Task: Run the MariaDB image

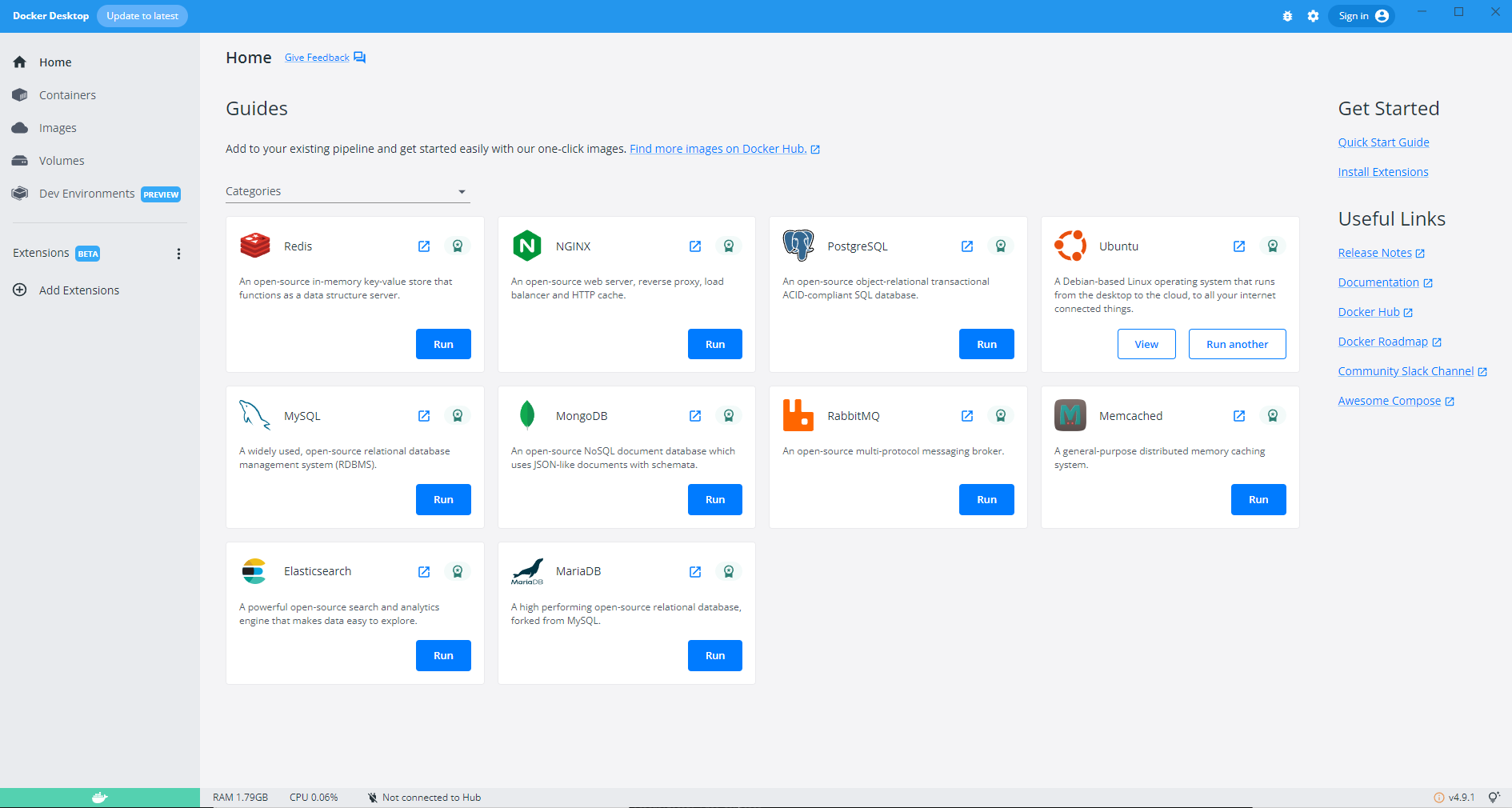Action: (715, 655)
